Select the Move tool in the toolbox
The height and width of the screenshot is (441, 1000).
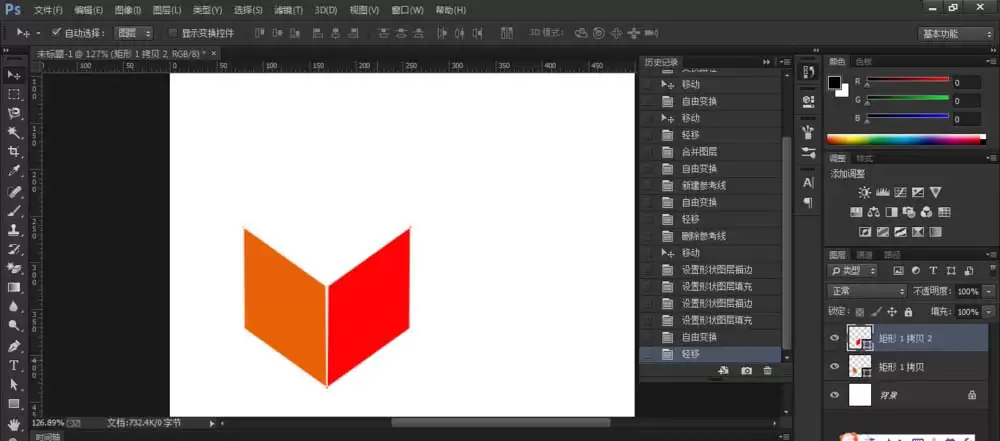click(13, 75)
